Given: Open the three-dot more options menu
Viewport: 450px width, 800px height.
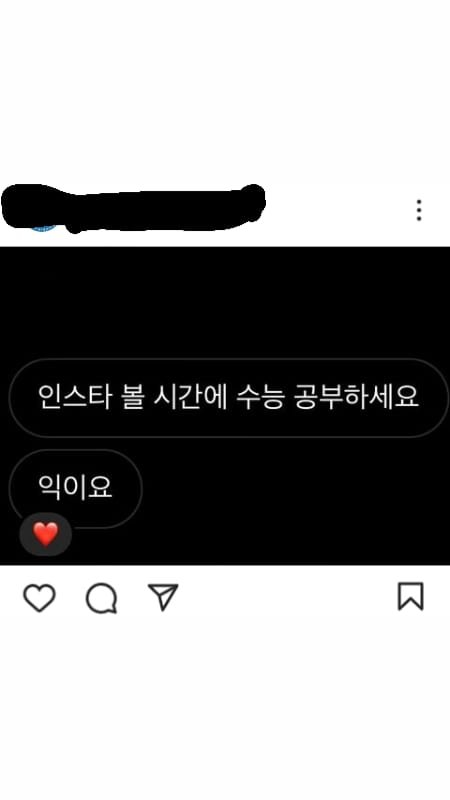Looking at the screenshot, I should point(419,210).
